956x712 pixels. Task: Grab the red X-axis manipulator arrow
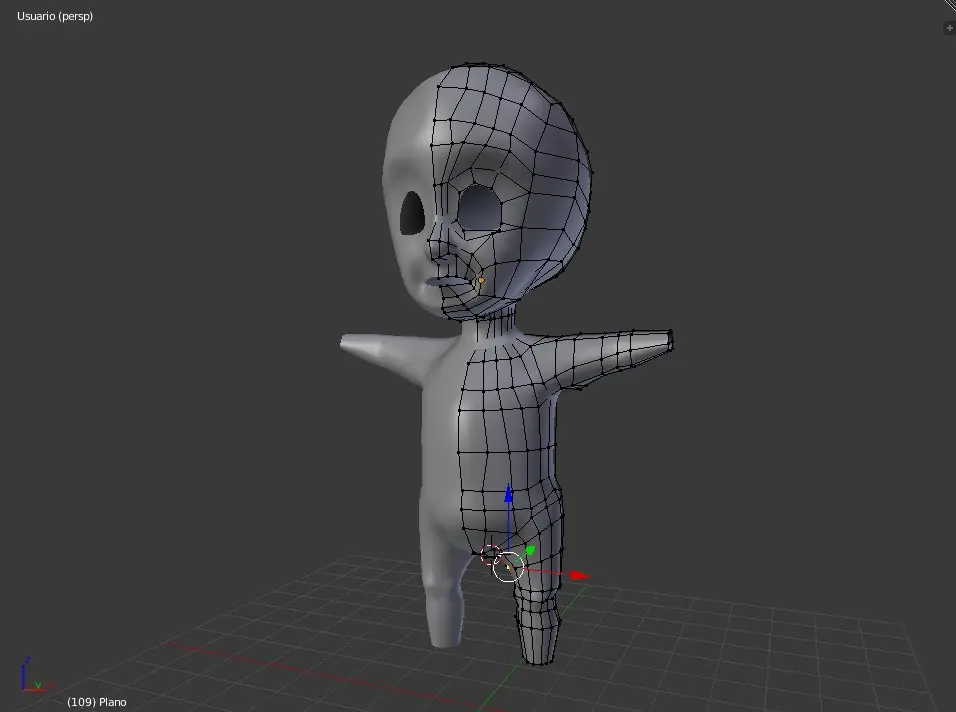click(x=578, y=576)
